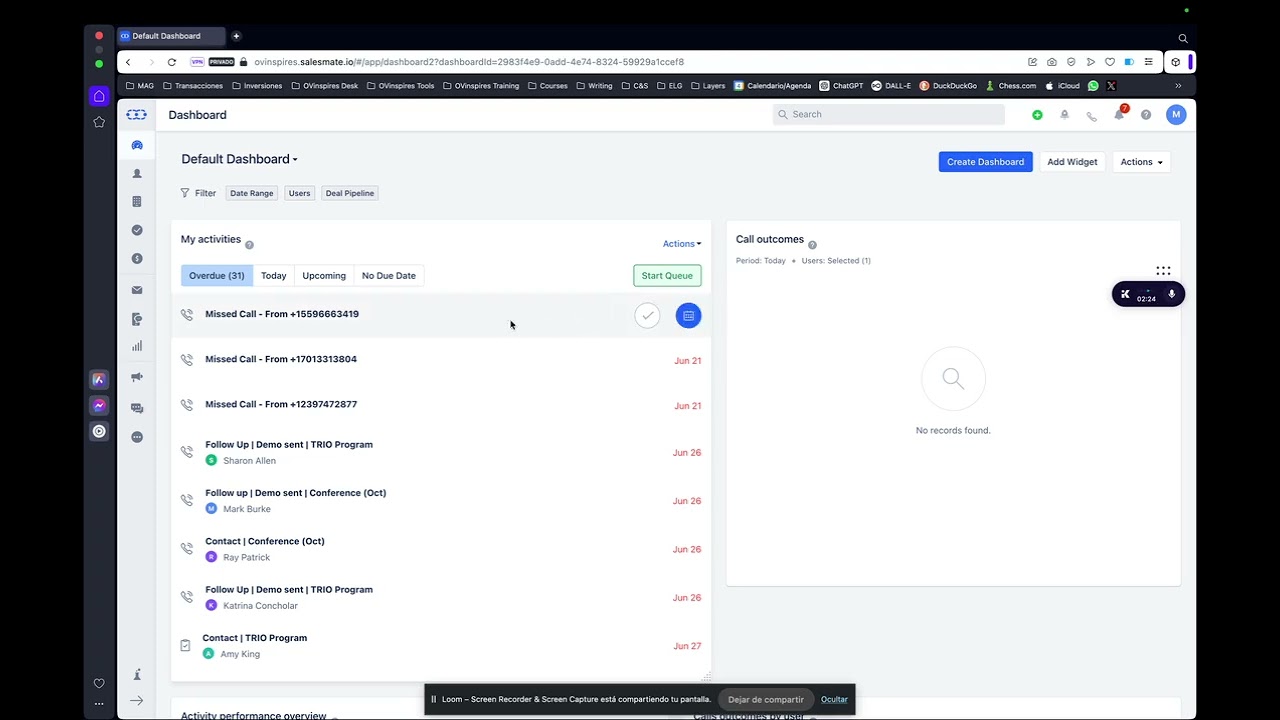1280x720 pixels.
Task: Click the Create Dashboard button
Action: point(985,162)
